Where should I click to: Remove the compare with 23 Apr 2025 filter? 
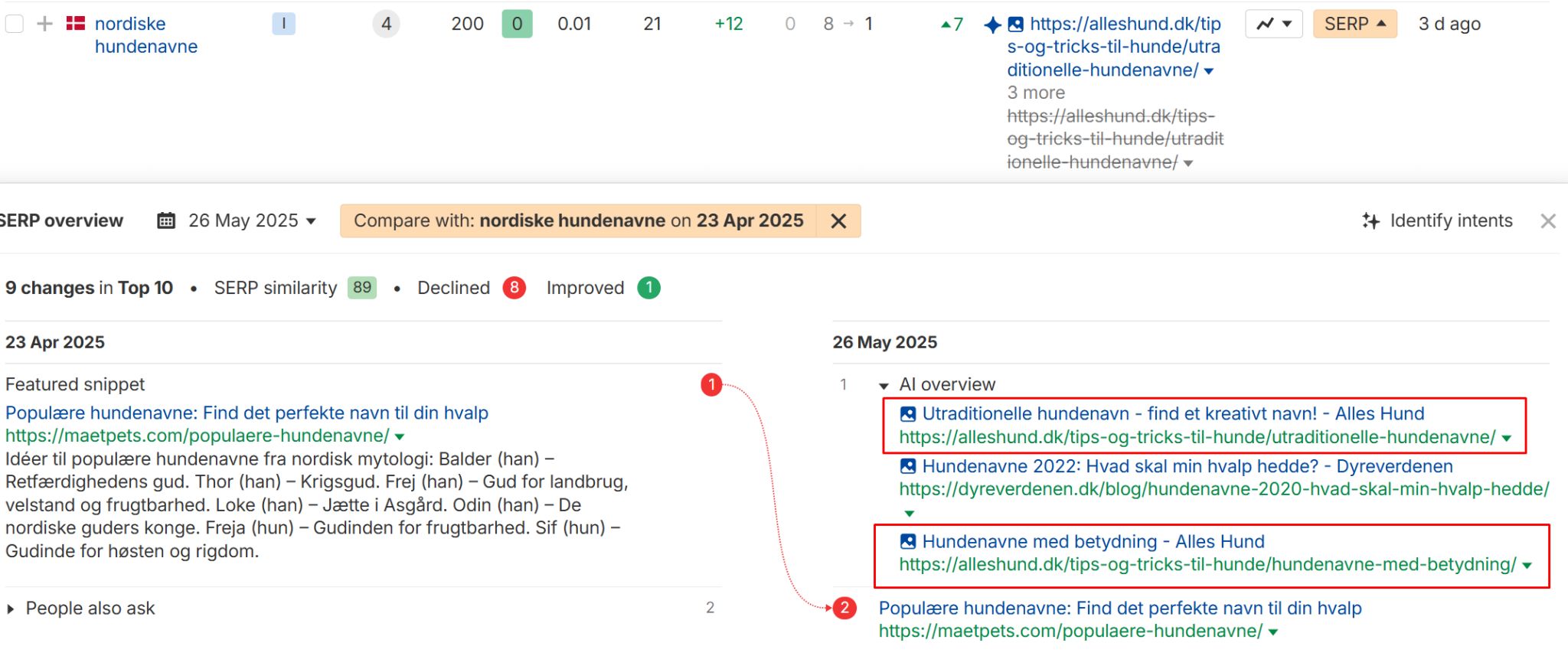point(838,221)
